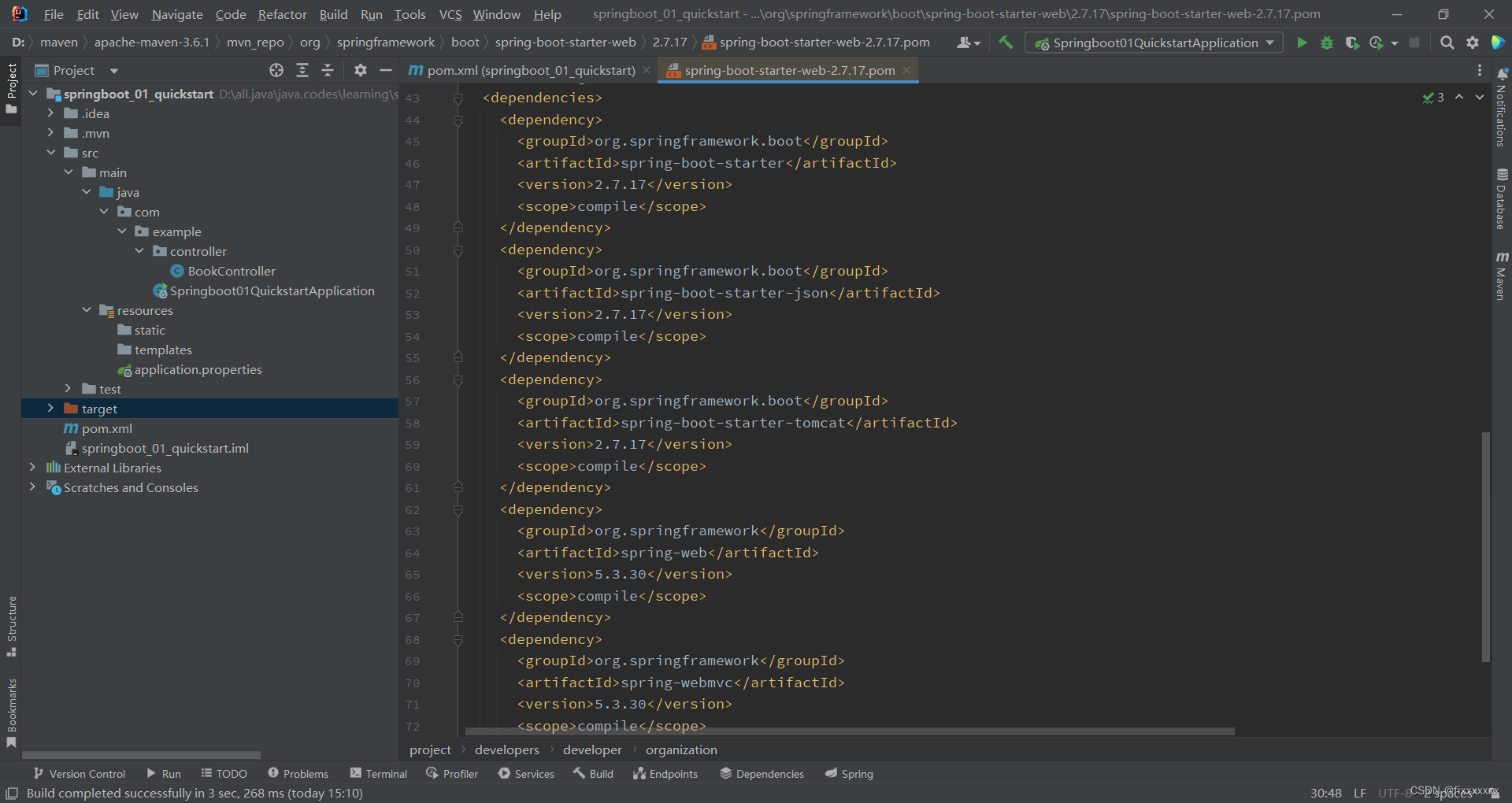Run the Springboot01QuickstartApplication configuration

point(1302,43)
